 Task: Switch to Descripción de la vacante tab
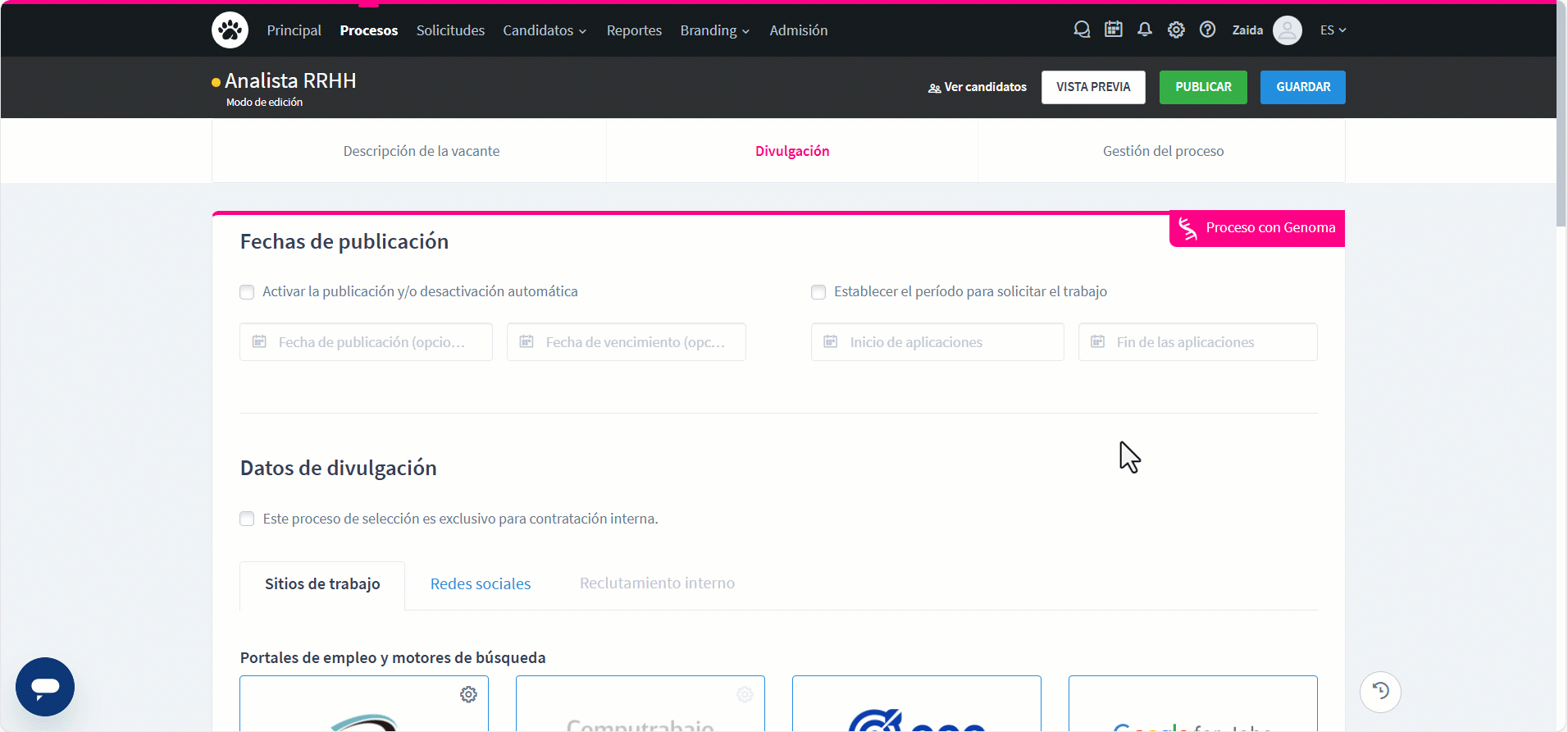click(422, 151)
